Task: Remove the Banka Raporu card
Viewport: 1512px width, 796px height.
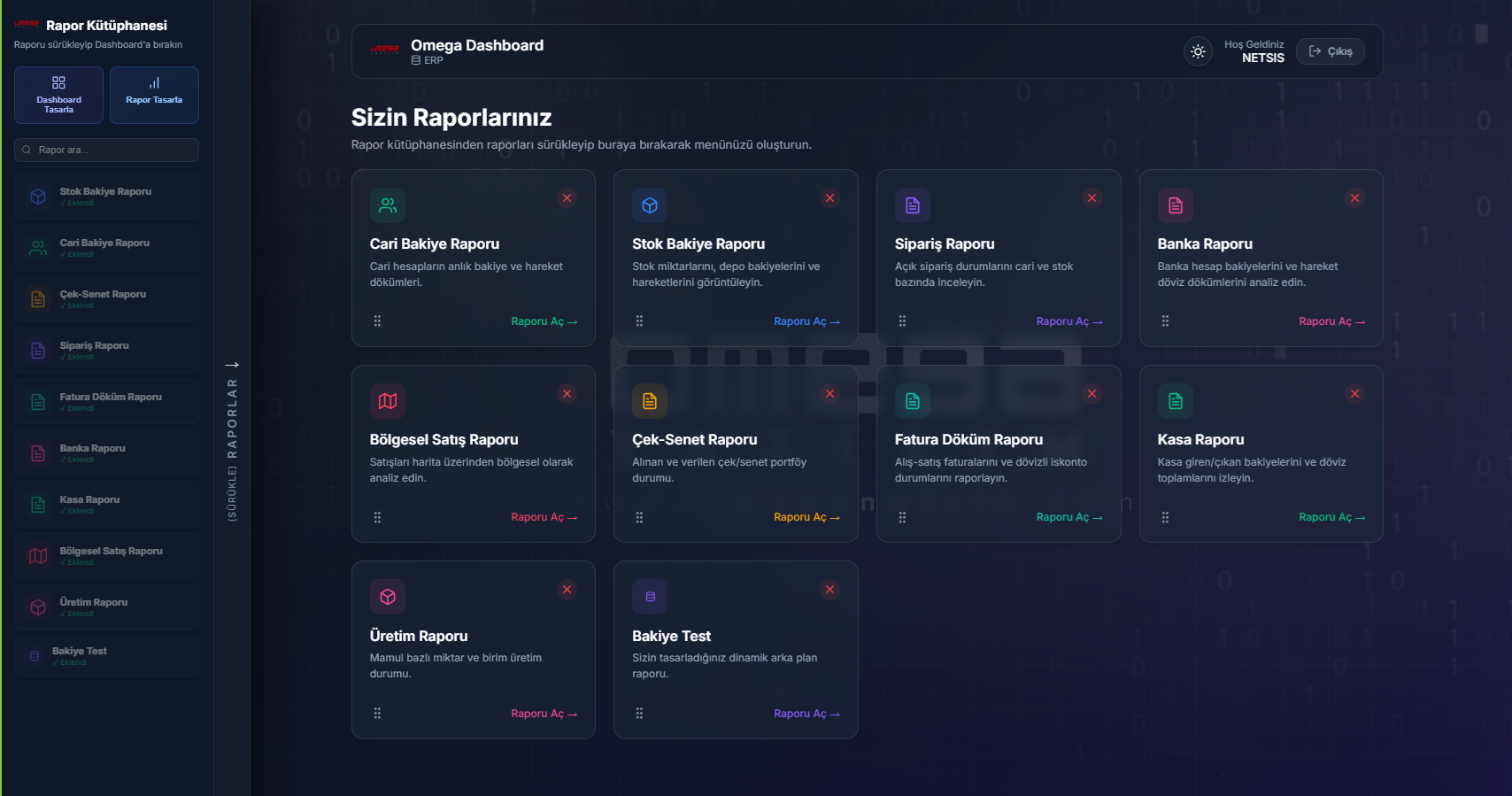Action: [1354, 197]
